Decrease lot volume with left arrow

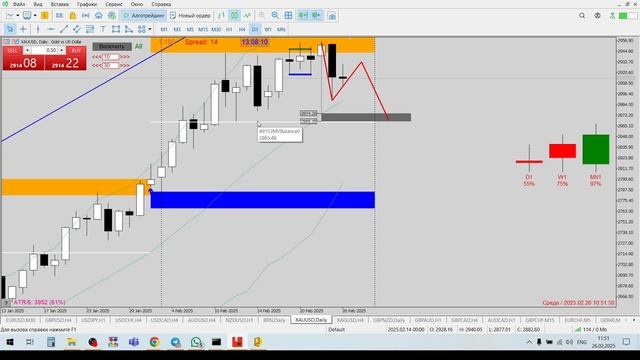click(x=27, y=50)
